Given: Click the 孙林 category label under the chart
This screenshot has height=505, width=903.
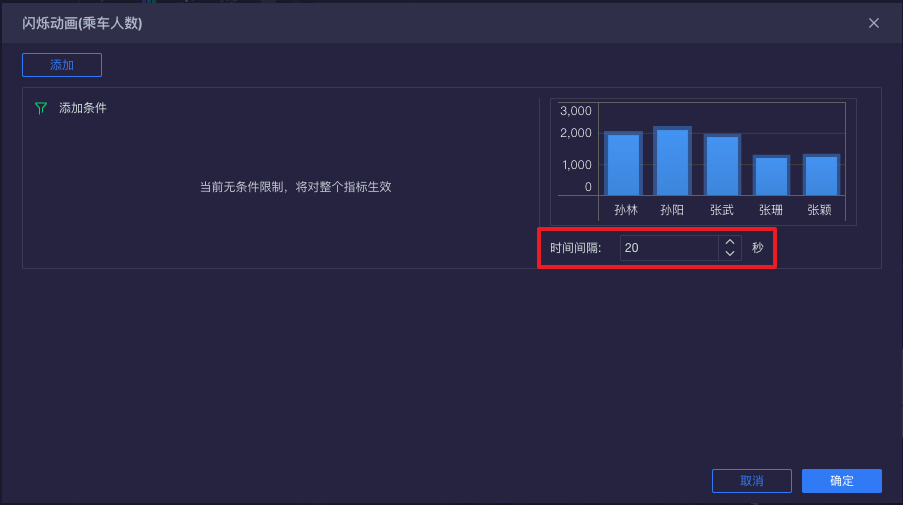Looking at the screenshot, I should point(626,210).
